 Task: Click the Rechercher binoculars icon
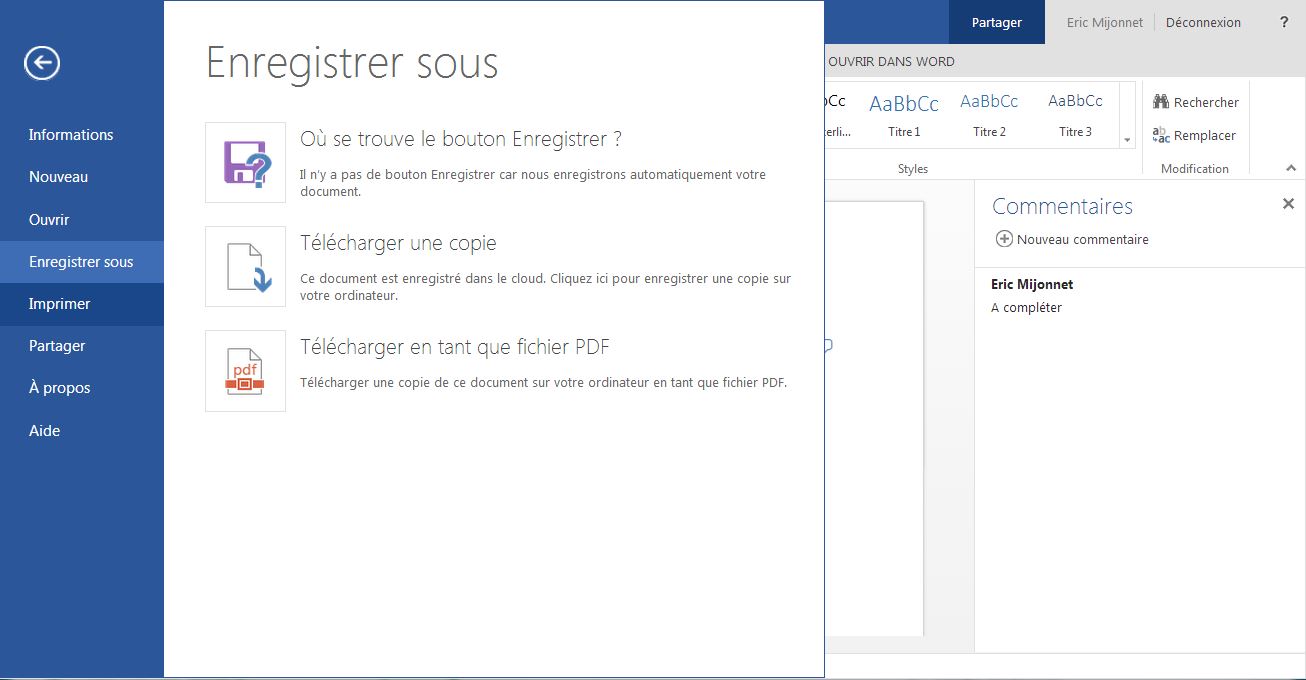pos(1161,102)
